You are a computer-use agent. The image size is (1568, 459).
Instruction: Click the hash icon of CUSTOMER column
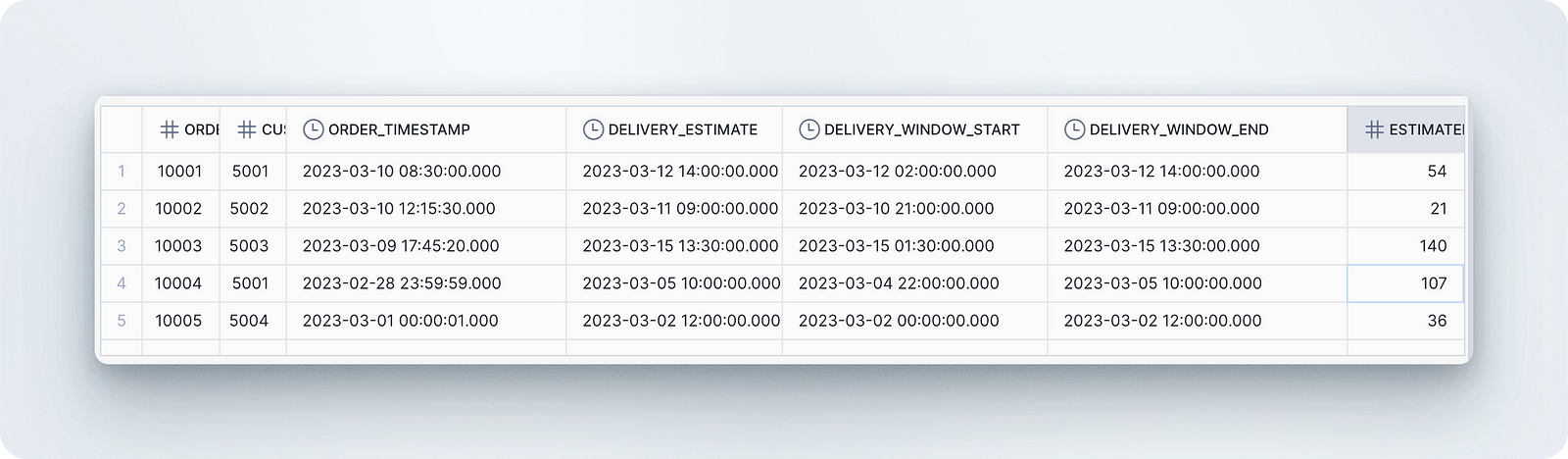247,129
